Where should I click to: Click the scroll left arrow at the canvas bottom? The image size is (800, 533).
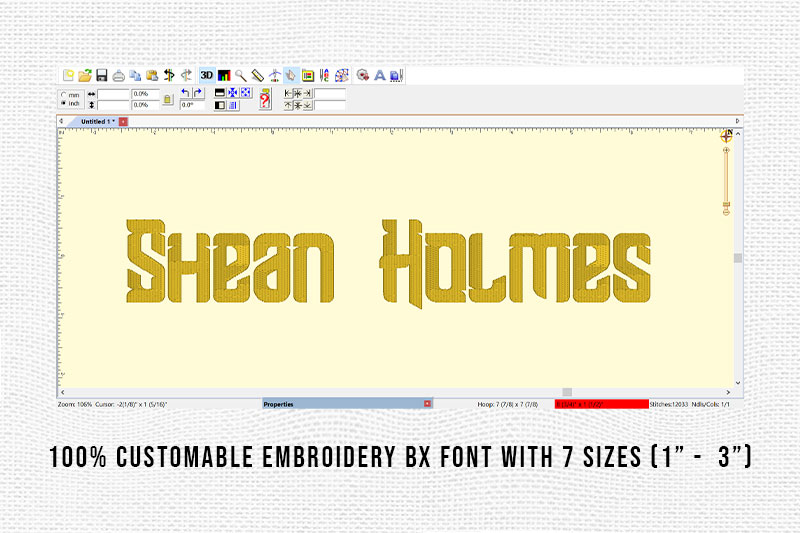point(63,392)
